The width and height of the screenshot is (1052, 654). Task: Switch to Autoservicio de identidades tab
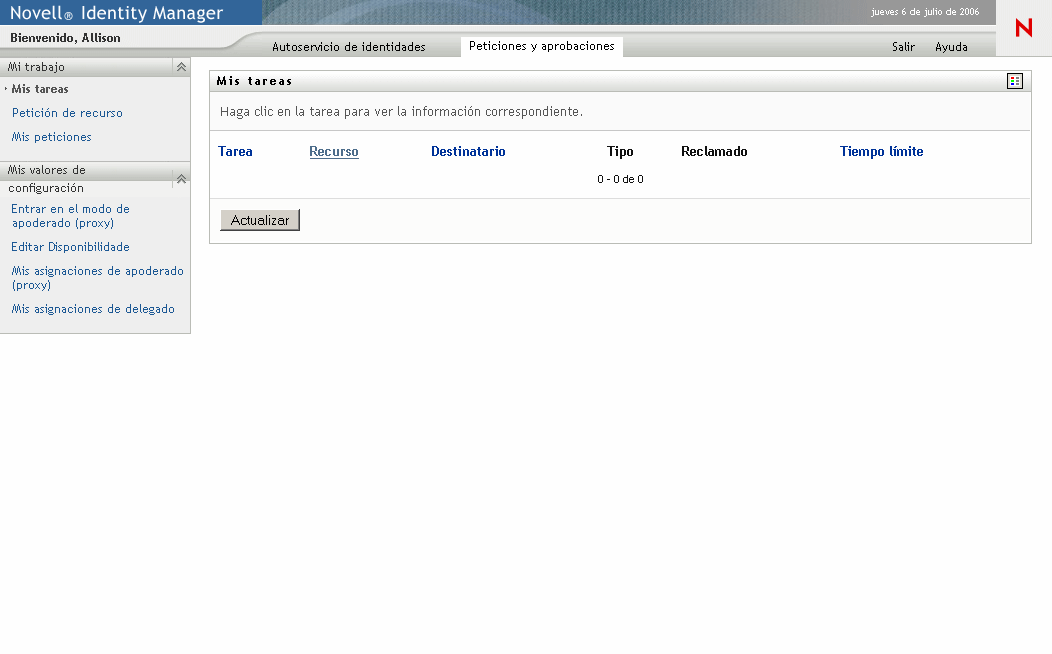click(x=349, y=47)
